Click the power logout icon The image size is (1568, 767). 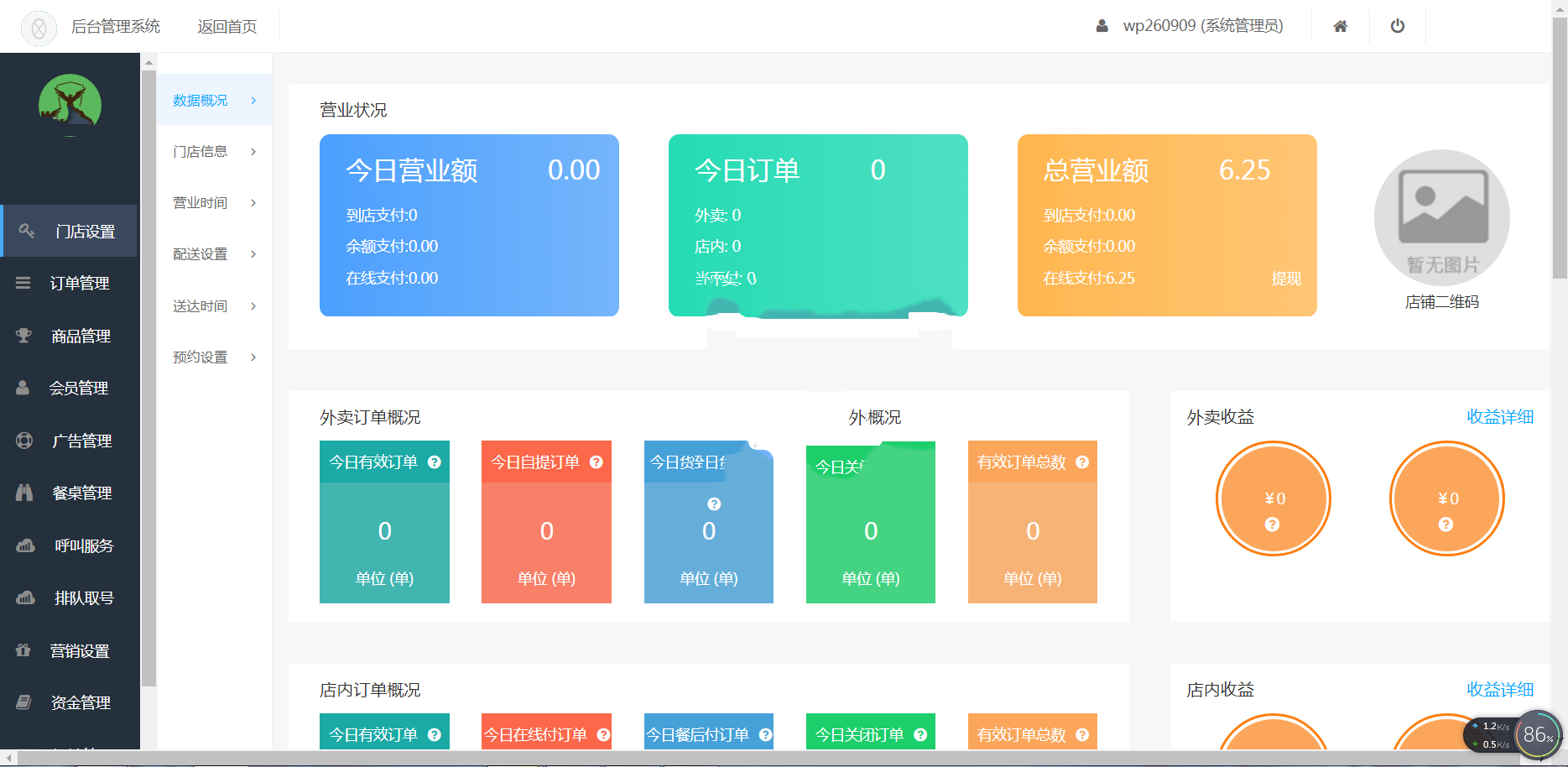(1397, 26)
